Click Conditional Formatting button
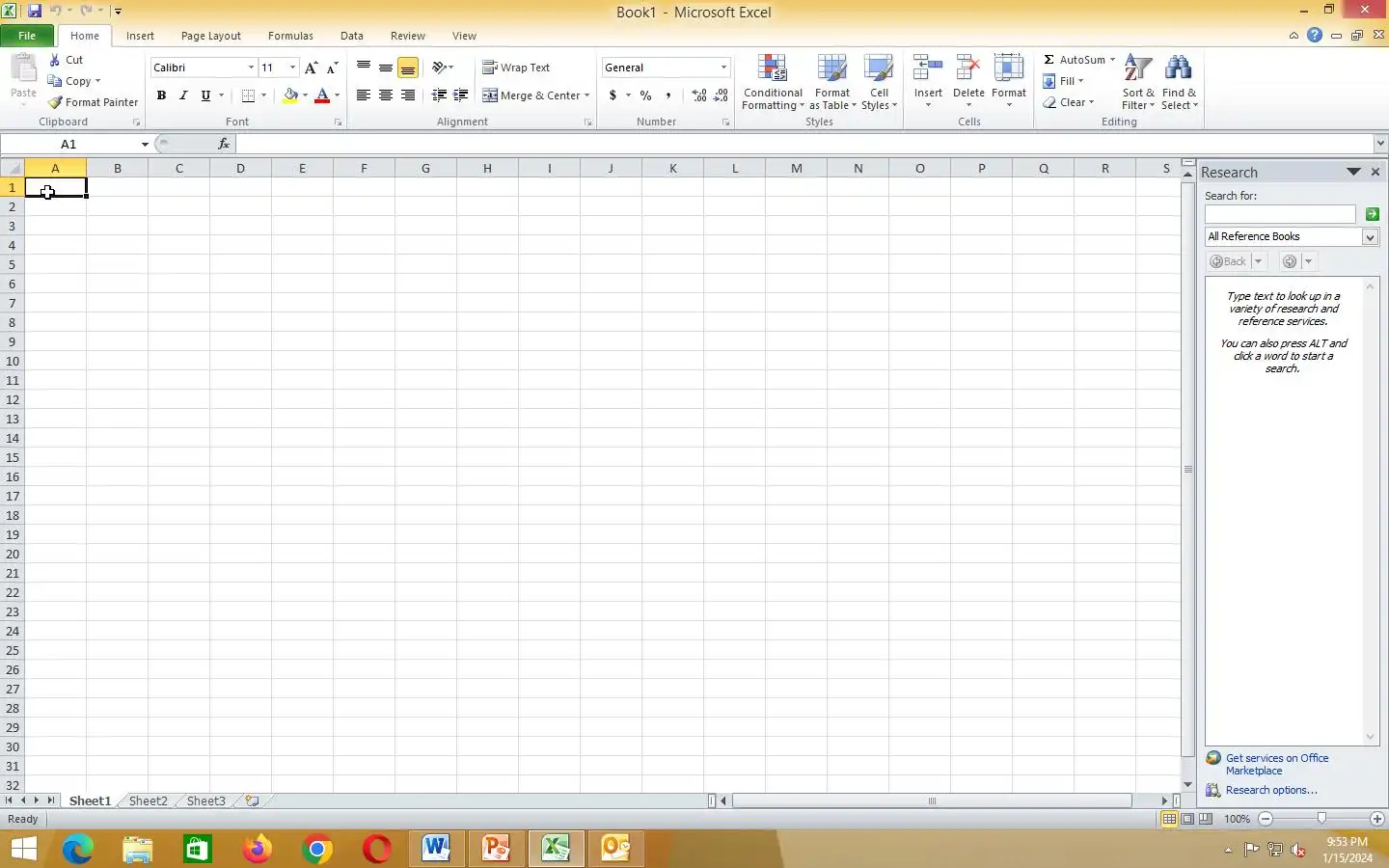This screenshot has height=868, width=1389. pos(773,83)
